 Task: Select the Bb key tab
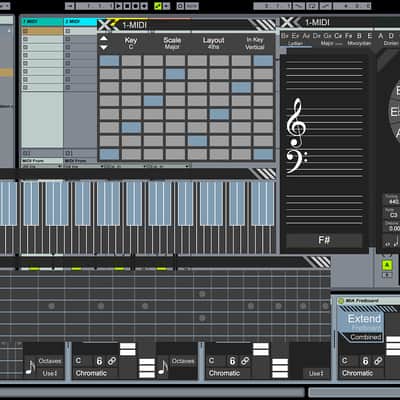285,36
